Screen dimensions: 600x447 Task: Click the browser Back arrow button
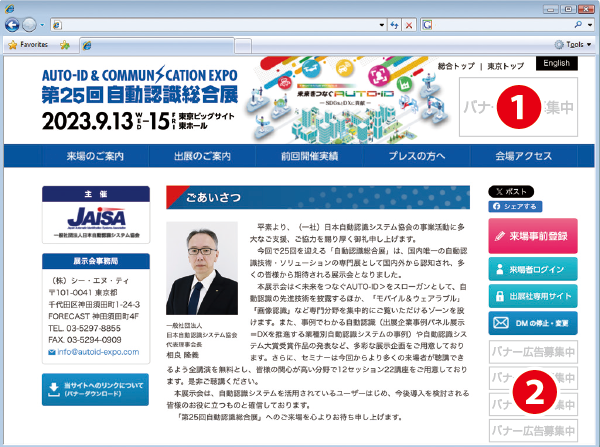[12, 25]
